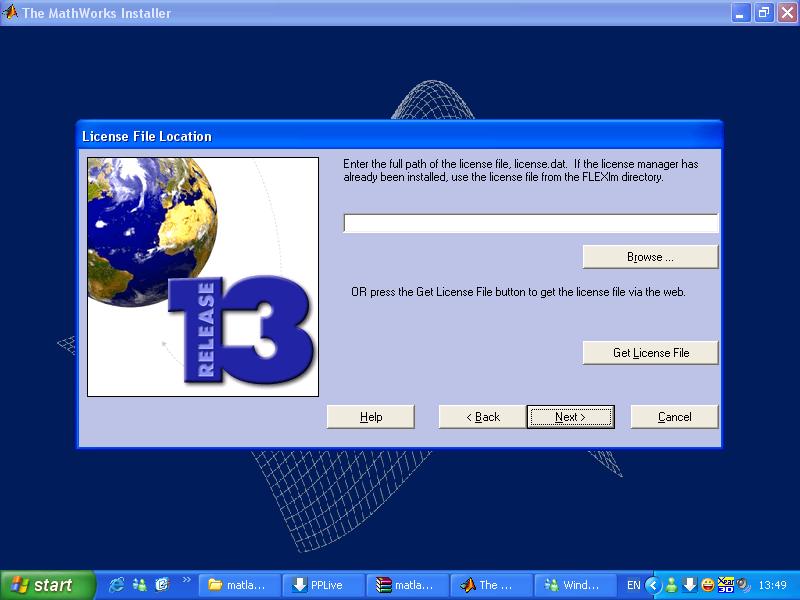Go back with the Back button
800x600 pixels.
pyautogui.click(x=483, y=417)
